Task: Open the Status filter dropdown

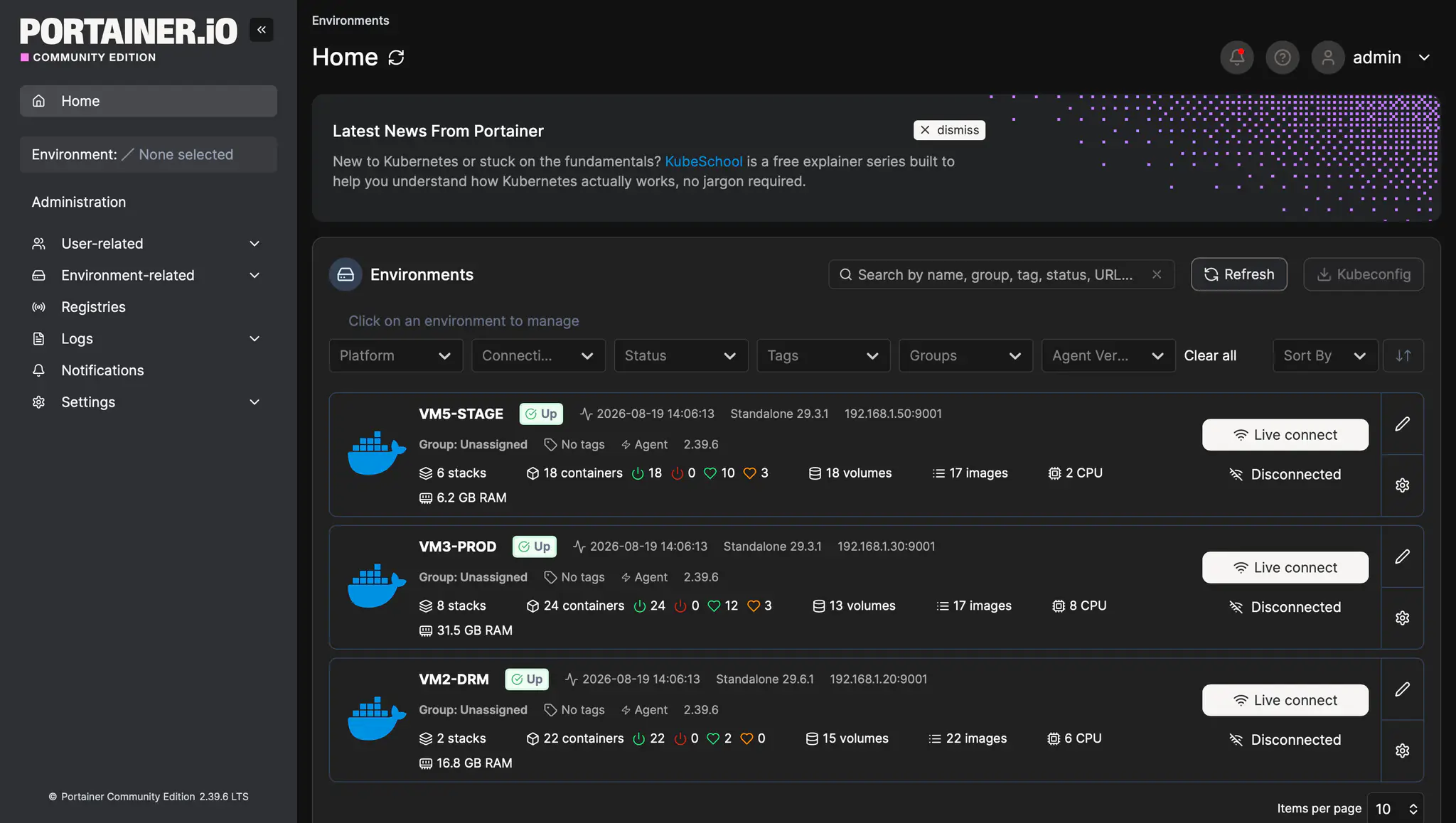Action: (x=681, y=355)
